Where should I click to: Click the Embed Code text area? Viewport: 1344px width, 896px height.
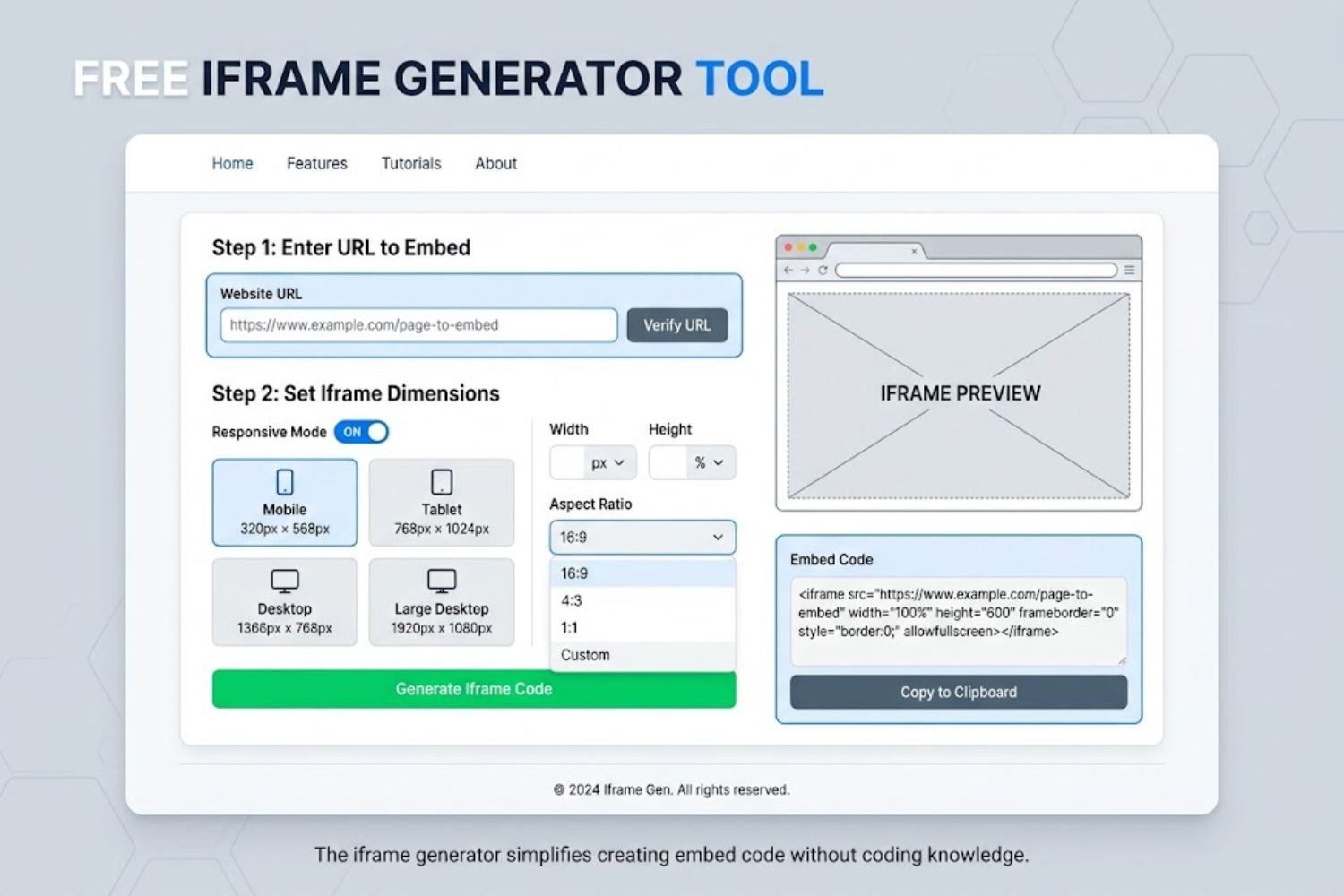coord(959,621)
